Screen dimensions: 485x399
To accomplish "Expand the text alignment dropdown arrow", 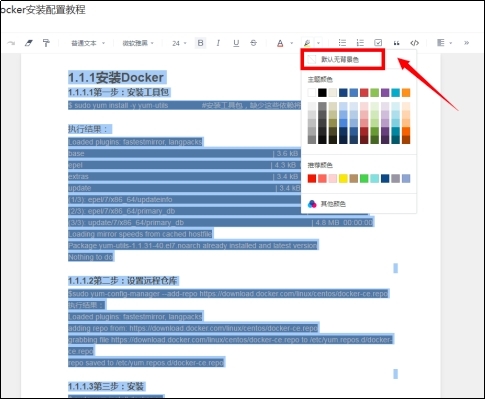I will pos(451,43).
